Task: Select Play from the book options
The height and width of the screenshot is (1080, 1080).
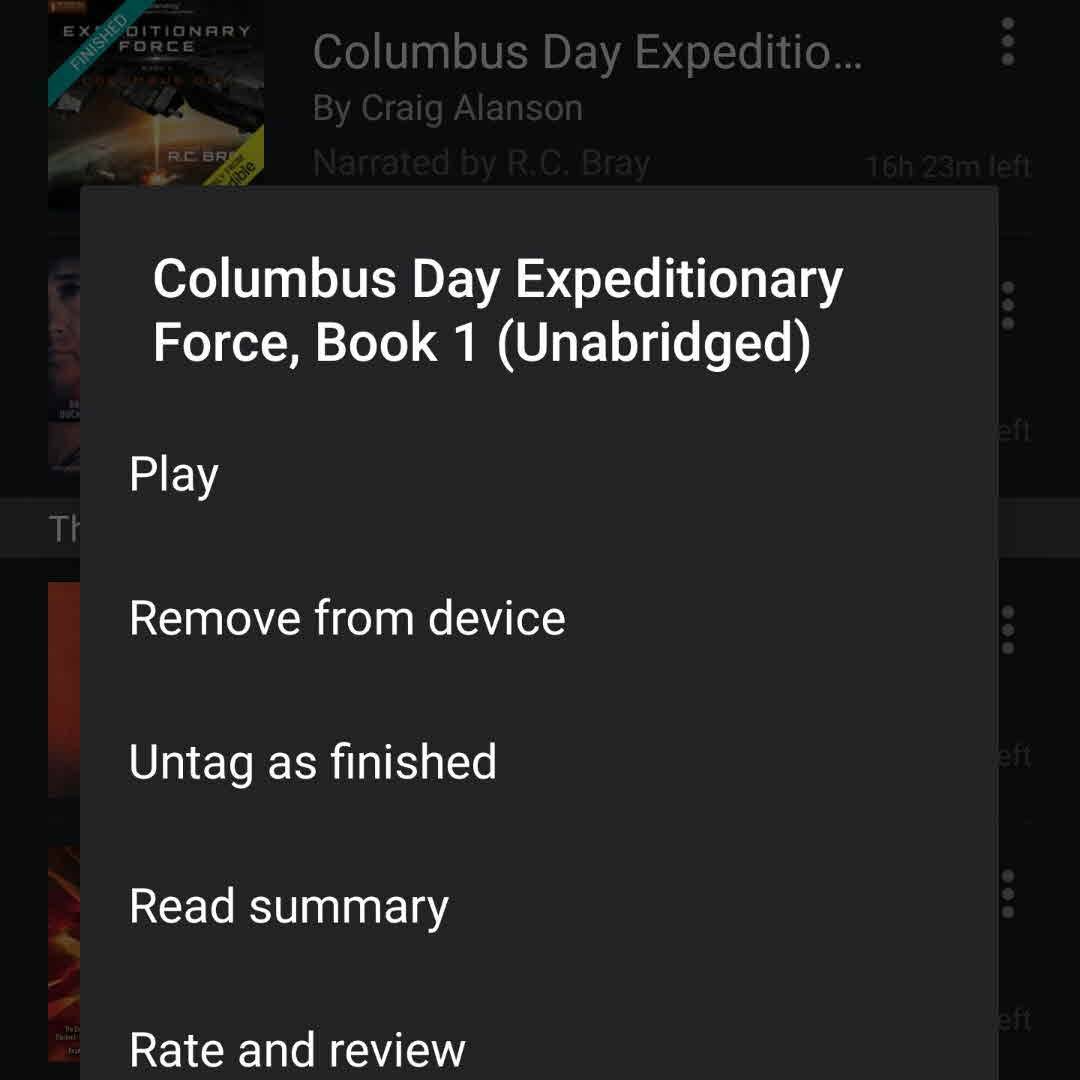Action: pyautogui.click(x=174, y=475)
